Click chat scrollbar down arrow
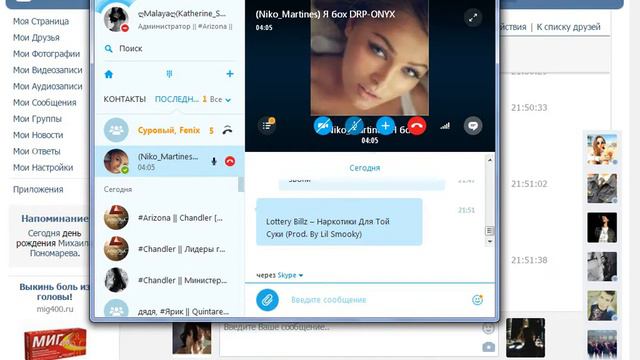The height and width of the screenshot is (360, 640). click(490, 242)
